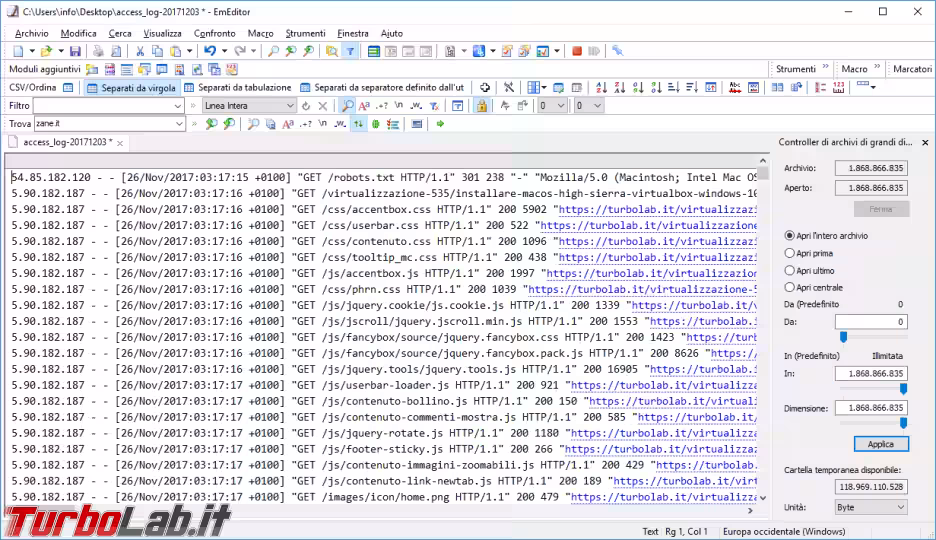Click the Save file icon
The width and height of the screenshot is (936, 540).
[x=75, y=51]
